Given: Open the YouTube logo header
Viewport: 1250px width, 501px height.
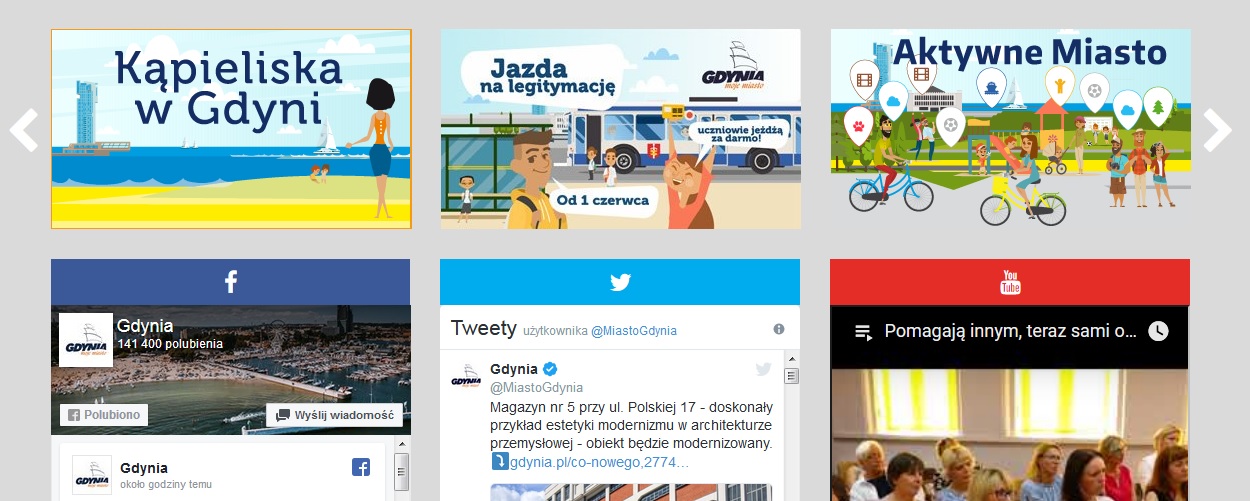Looking at the screenshot, I should pyautogui.click(x=1010, y=282).
